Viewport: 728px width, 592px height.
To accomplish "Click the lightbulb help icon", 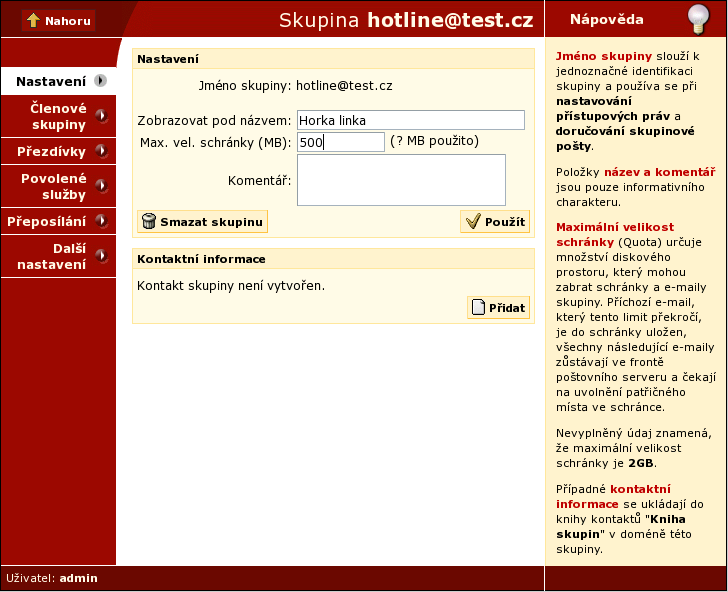I will pyautogui.click(x=698, y=19).
